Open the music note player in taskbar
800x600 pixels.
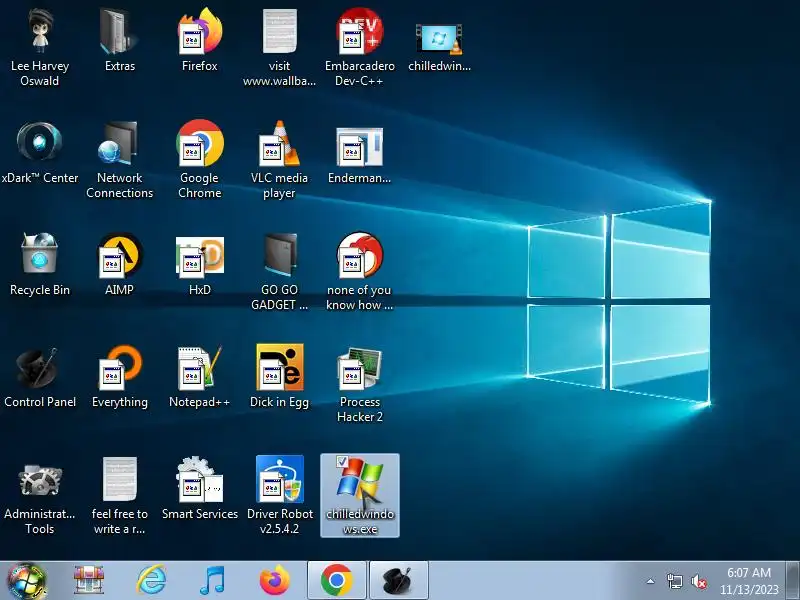(212, 581)
